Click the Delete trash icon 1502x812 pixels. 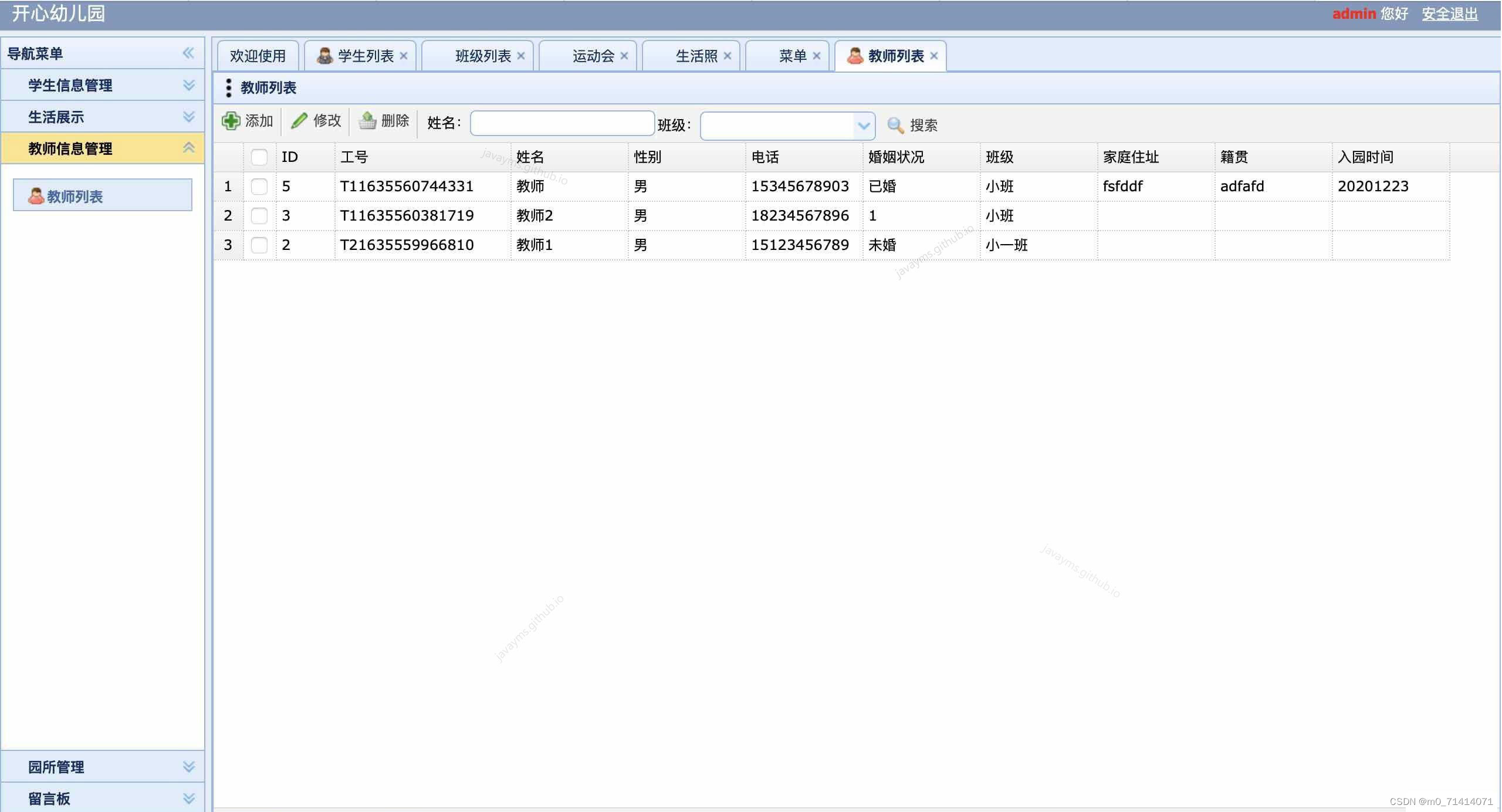pyautogui.click(x=368, y=121)
